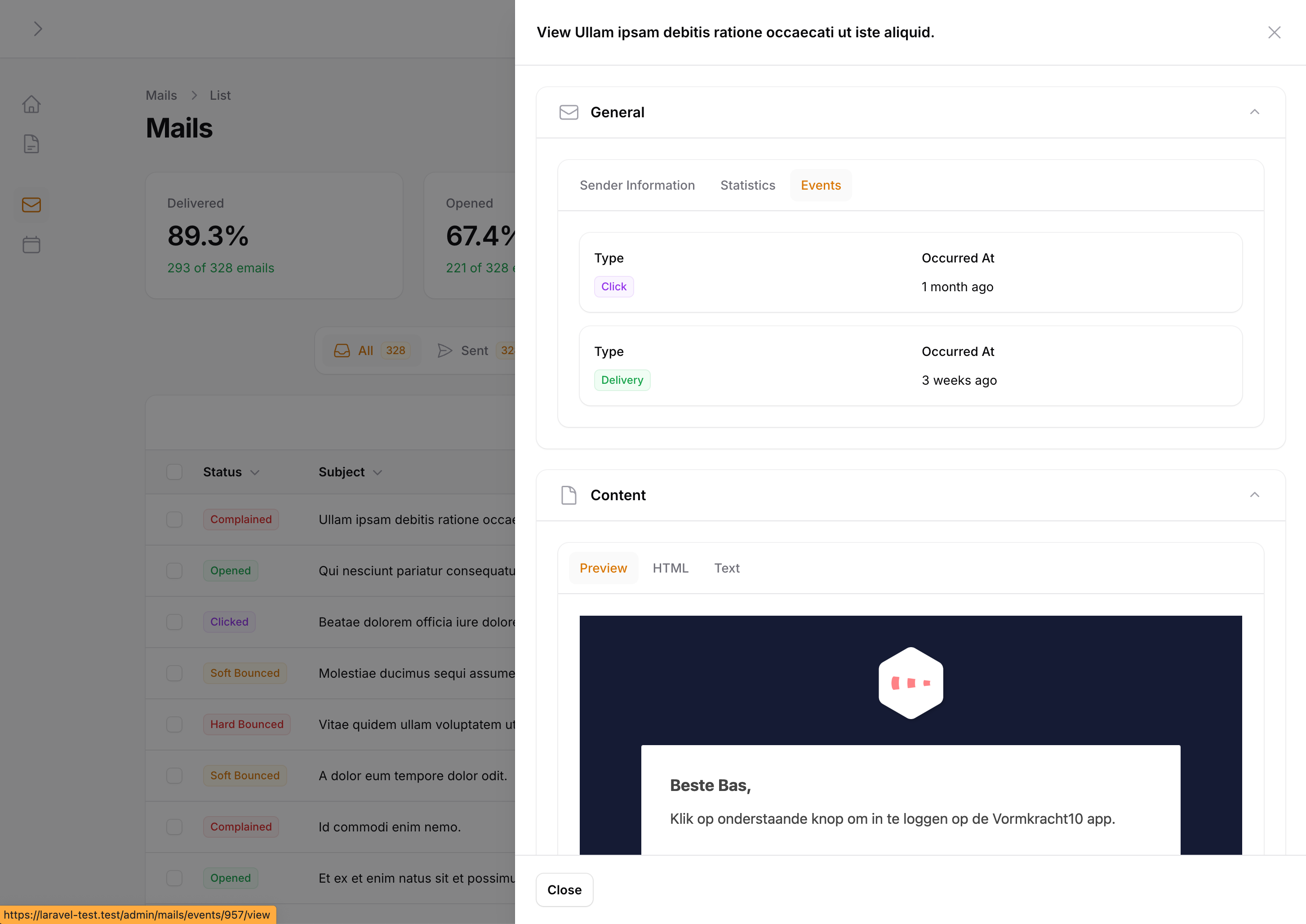Click the home icon in sidebar
Screen dimensions: 1306x924
[x=31, y=104]
